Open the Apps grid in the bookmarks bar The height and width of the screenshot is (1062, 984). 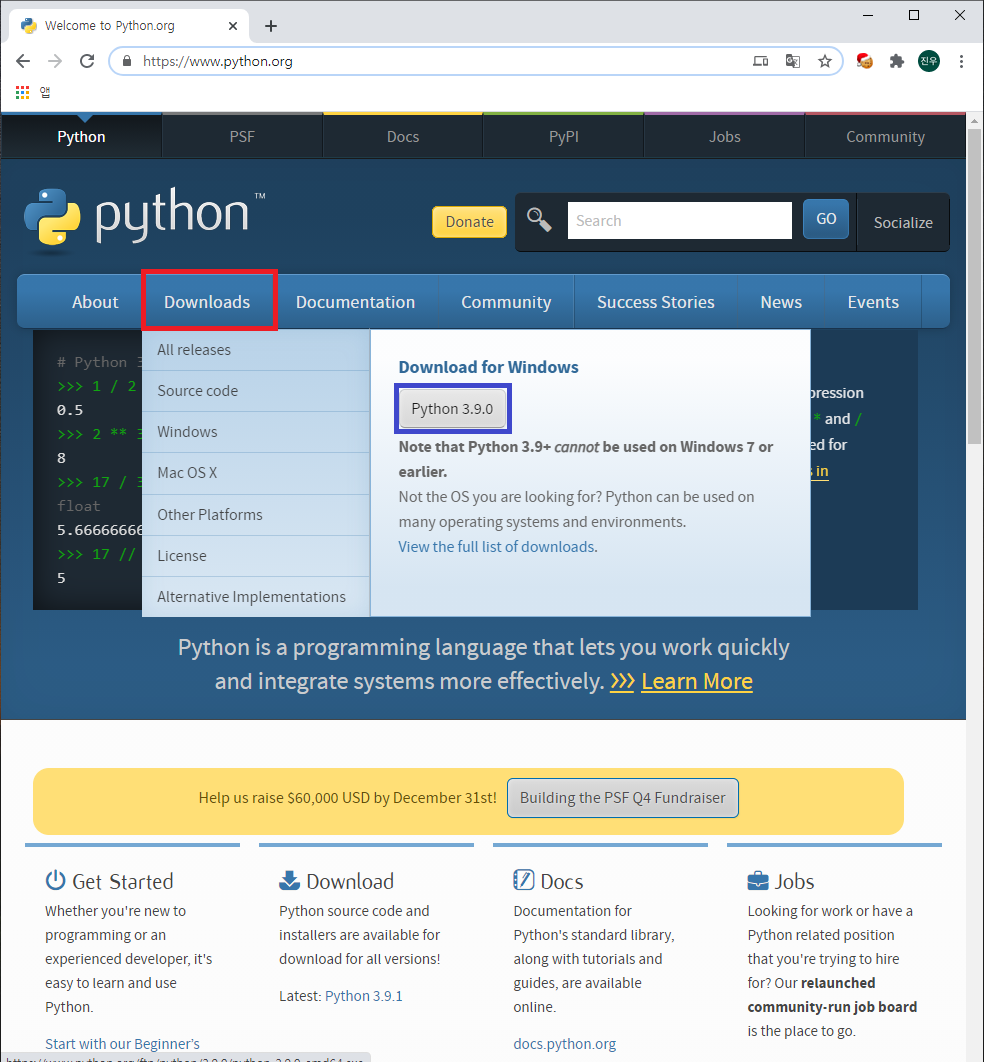click(22, 92)
